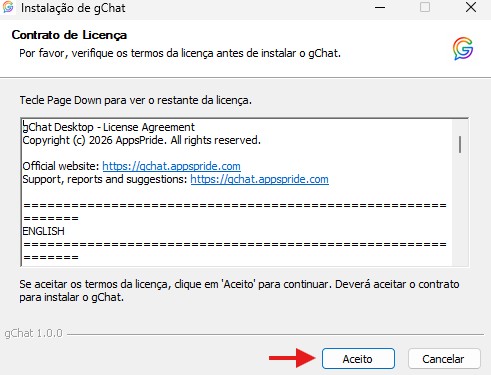Click the 'Tecle Page Down' instruction text
This screenshot has width=491, height=375.
click(135, 100)
